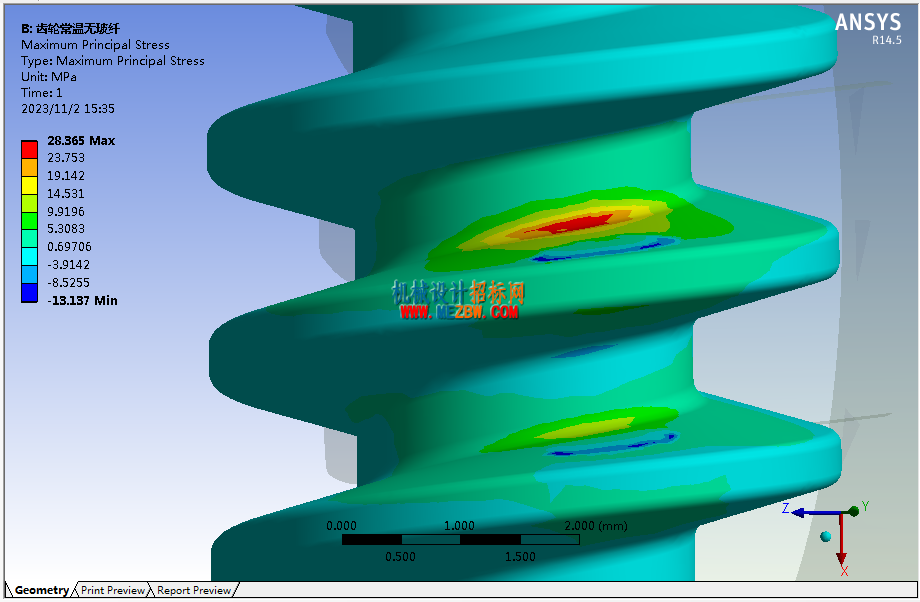Click the ANSYS R14.5 logo

[x=868, y=28]
